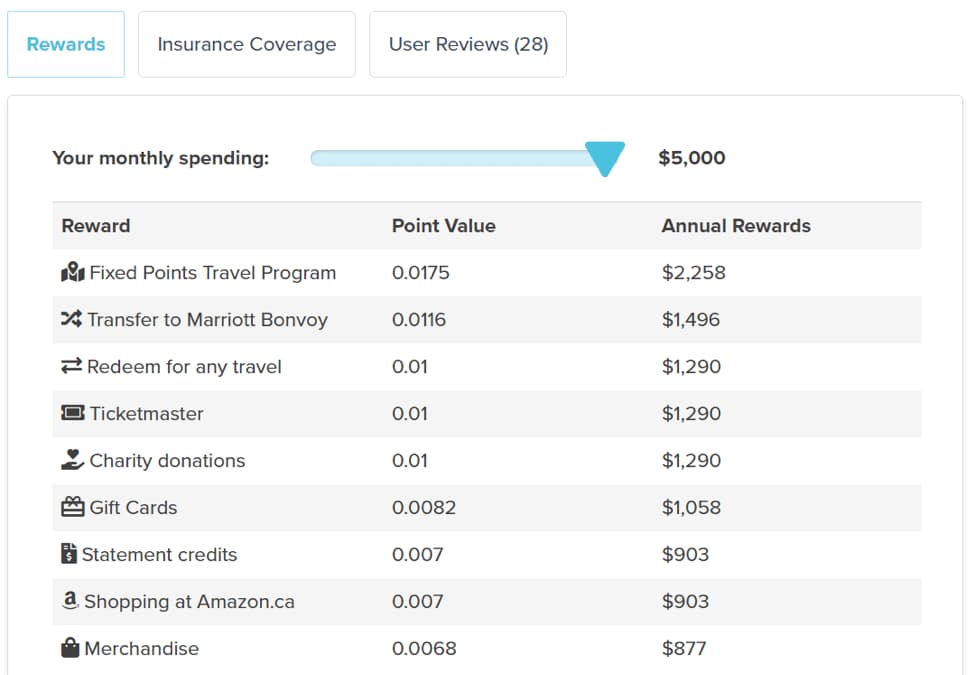Select the Shopping at Amazon.ca row text

pyautogui.click(x=189, y=602)
